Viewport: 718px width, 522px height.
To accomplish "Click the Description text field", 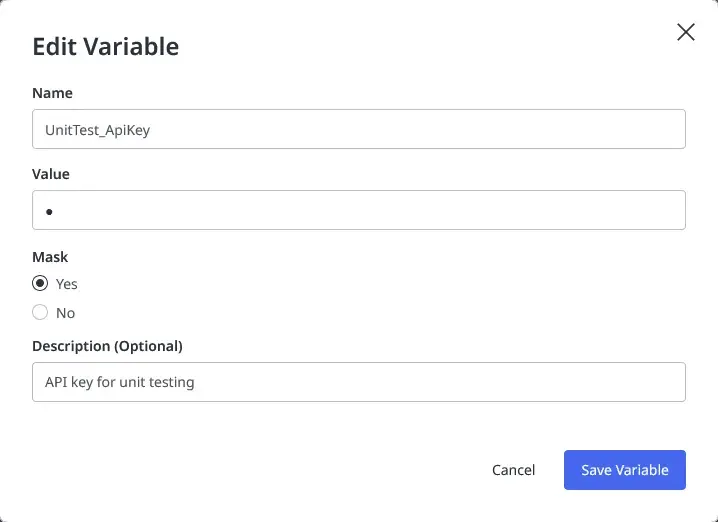I will coord(358,382).
